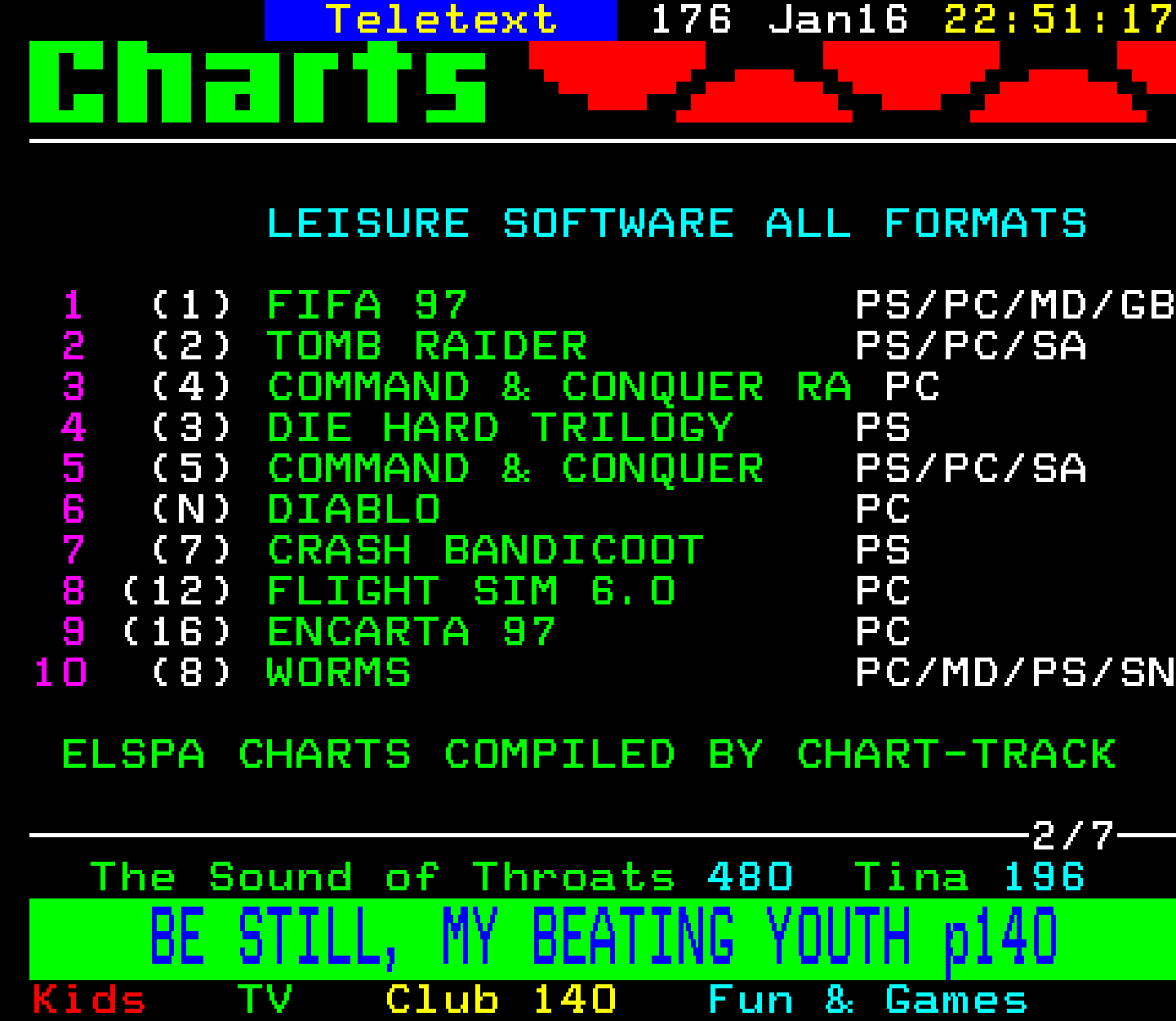
Task: Click the WORMS chart entry
Action: tap(339, 673)
